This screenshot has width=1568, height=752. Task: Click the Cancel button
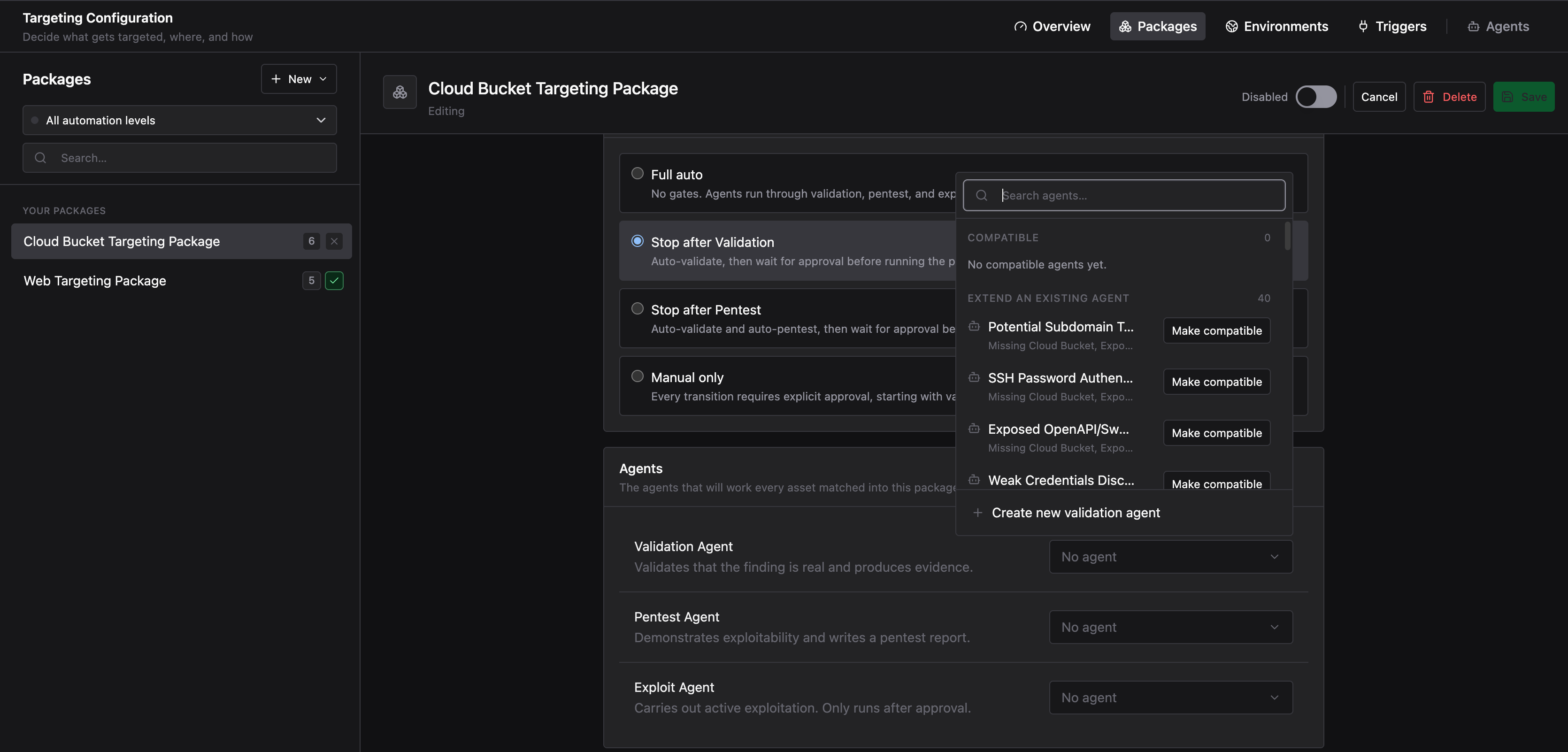[x=1379, y=97]
